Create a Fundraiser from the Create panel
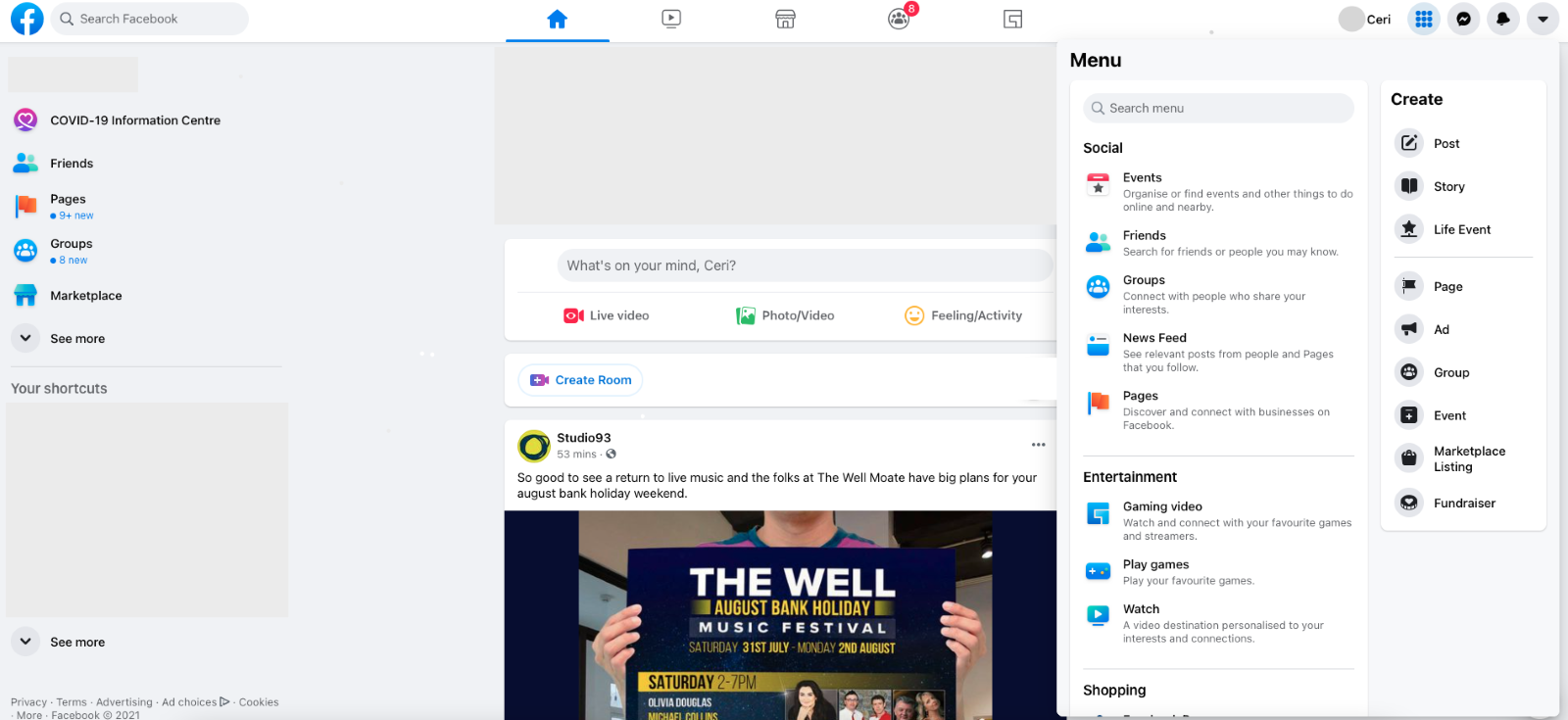 click(x=1462, y=503)
